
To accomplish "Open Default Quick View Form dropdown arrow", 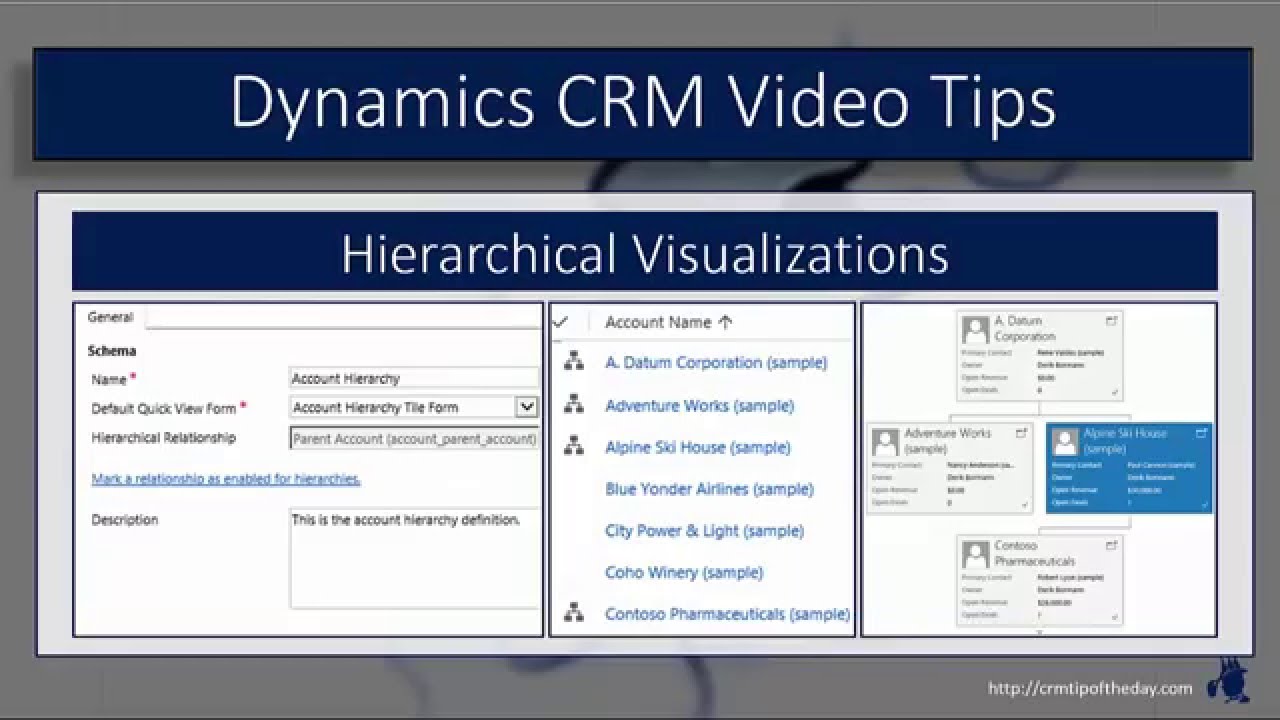I will [x=526, y=407].
